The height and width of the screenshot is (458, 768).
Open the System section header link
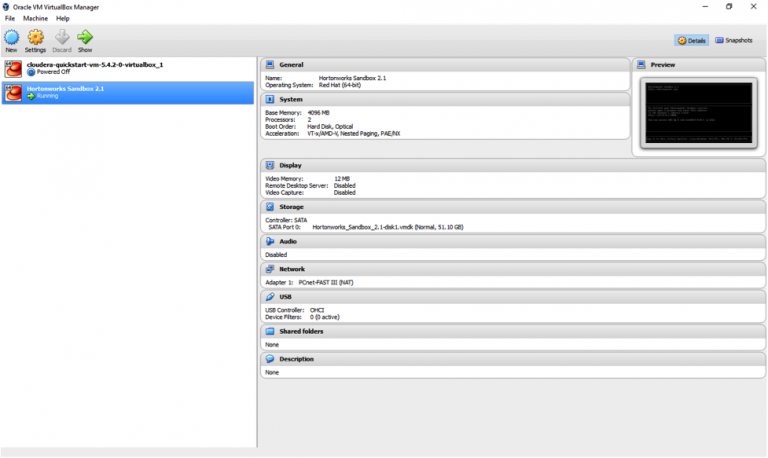pos(290,99)
